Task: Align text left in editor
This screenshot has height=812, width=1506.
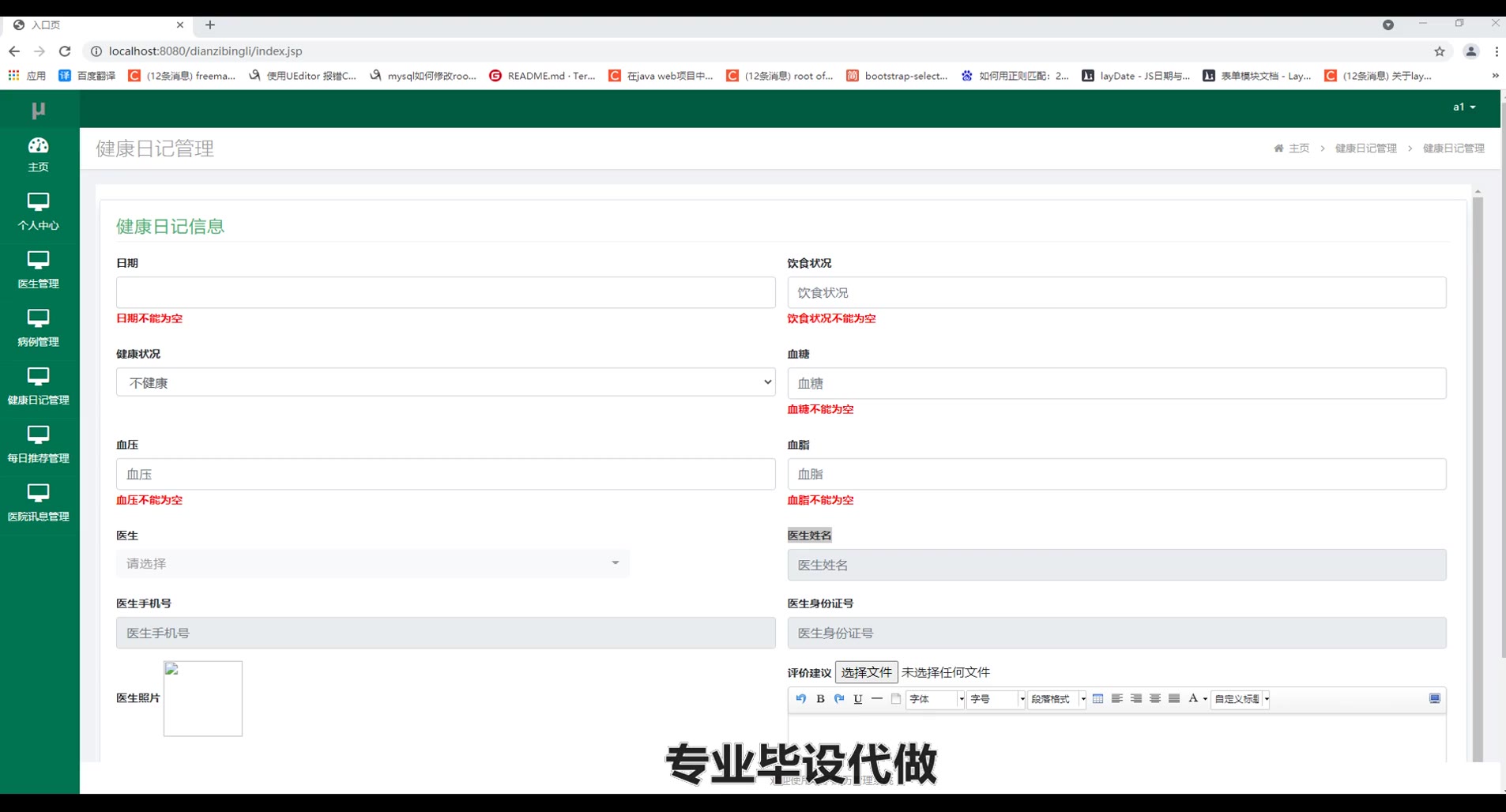Action: click(x=1117, y=699)
